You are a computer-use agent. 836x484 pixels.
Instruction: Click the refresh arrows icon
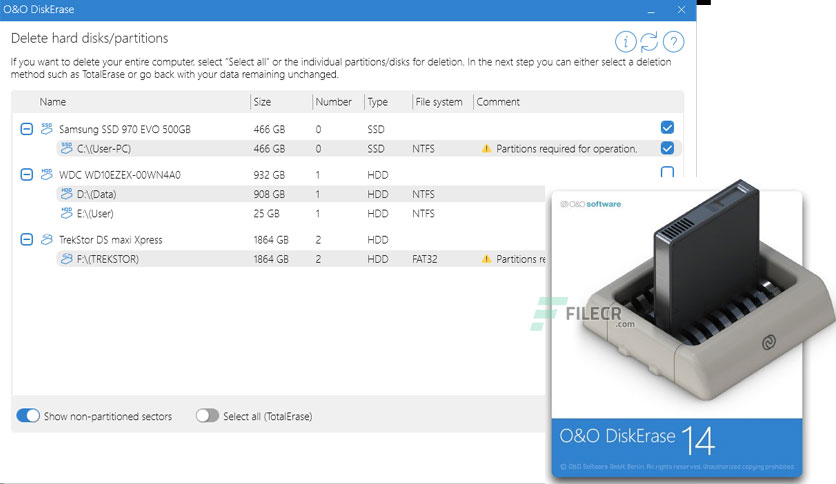[649, 42]
